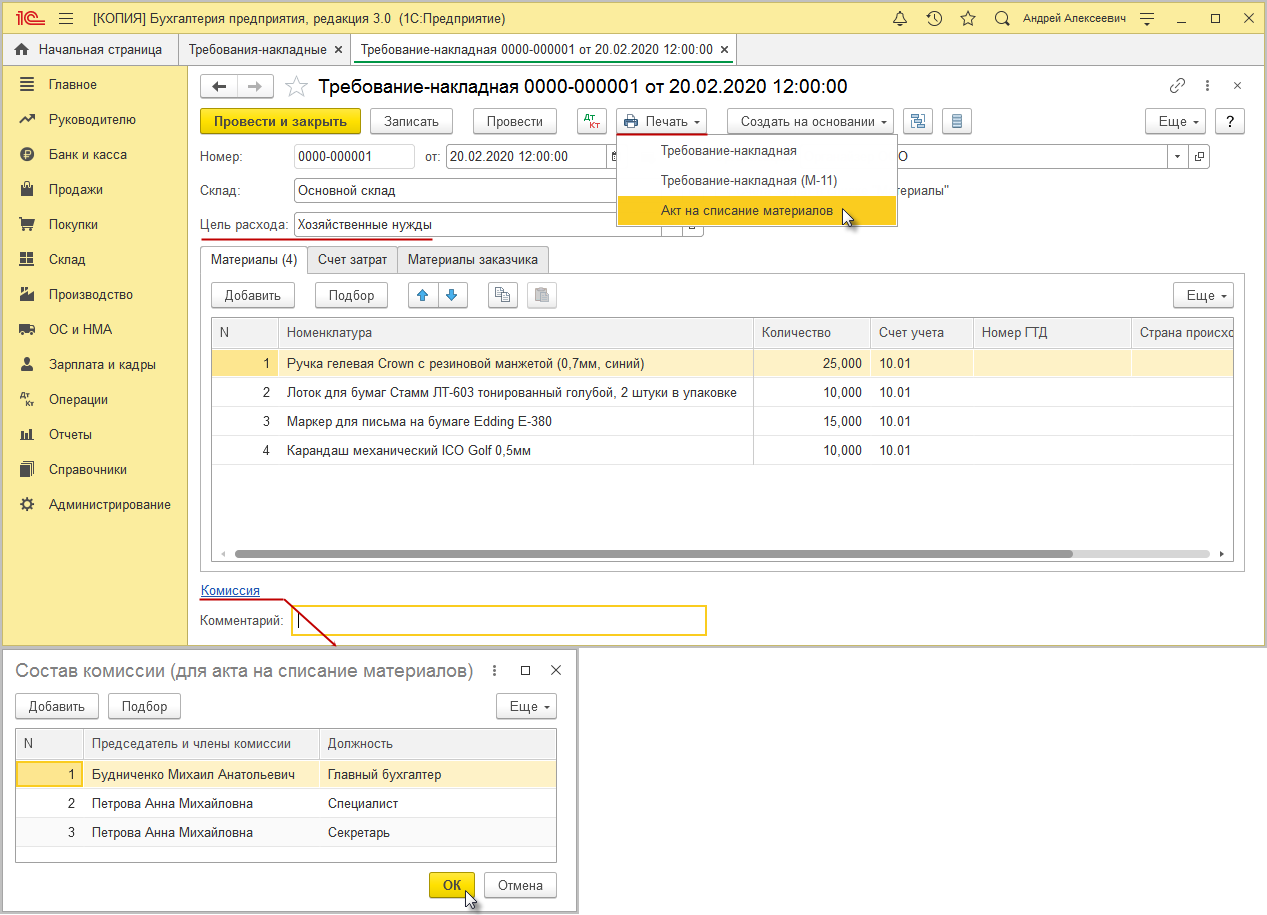This screenshot has width=1267, height=915.
Task: Open three-dots menu in Состав комиссии dialog
Action: (x=494, y=671)
